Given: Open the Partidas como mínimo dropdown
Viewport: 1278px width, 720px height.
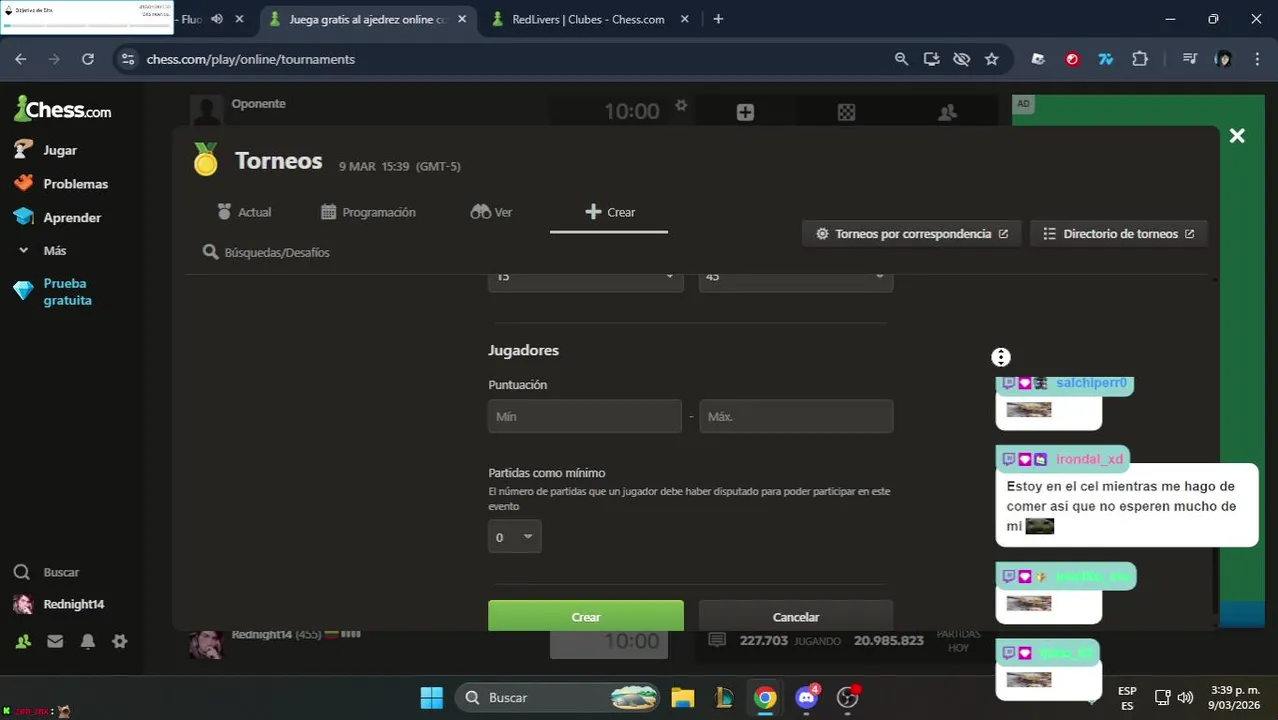Looking at the screenshot, I should coord(514,537).
